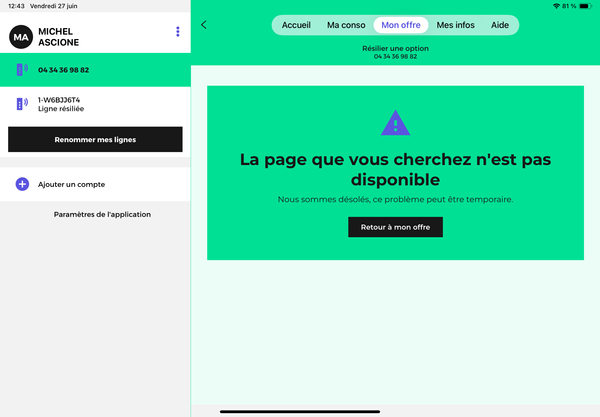
Task: Select the Mon offre tab
Action: pyautogui.click(x=401, y=25)
